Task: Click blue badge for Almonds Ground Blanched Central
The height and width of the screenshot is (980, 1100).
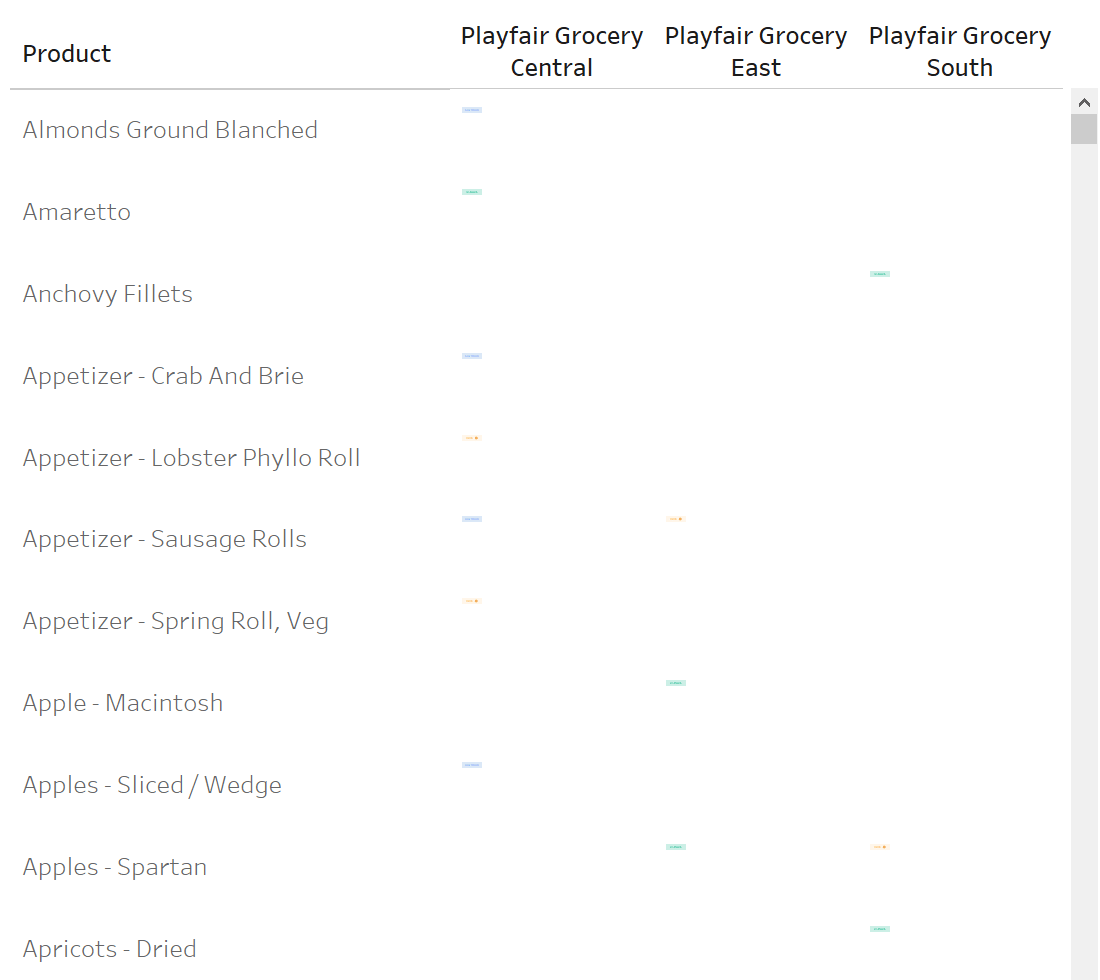Action: point(472,110)
